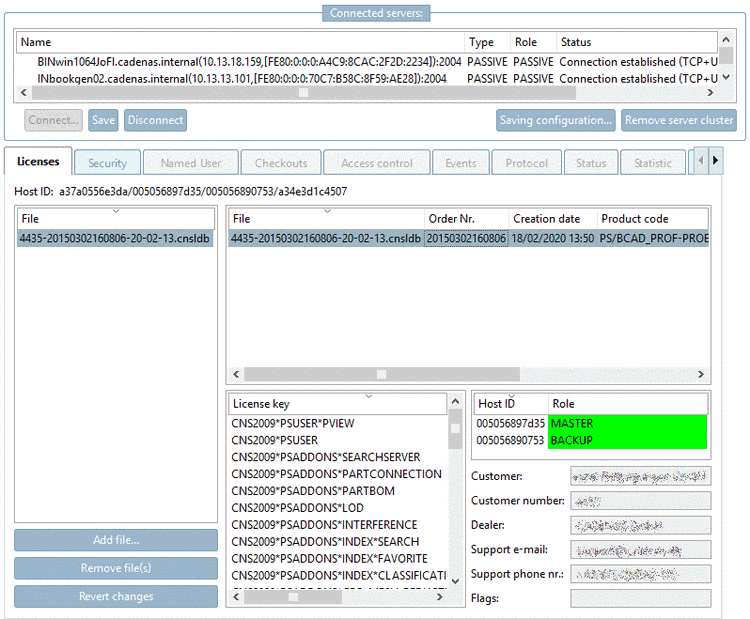750x619 pixels.
Task: Sort servers by Status column
Action: coord(637,42)
